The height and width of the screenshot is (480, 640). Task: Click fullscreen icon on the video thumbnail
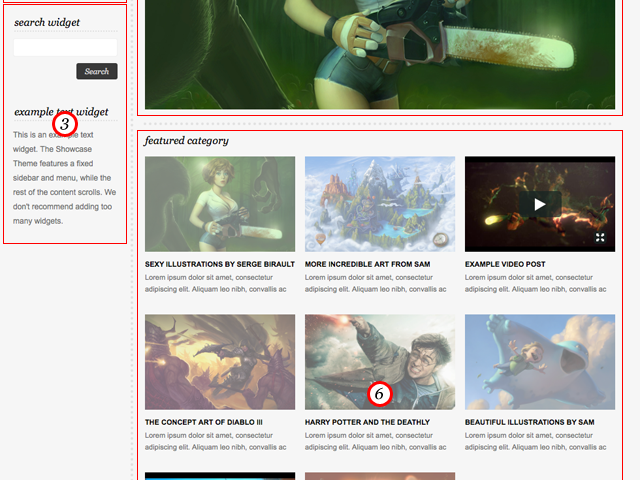coord(600,237)
